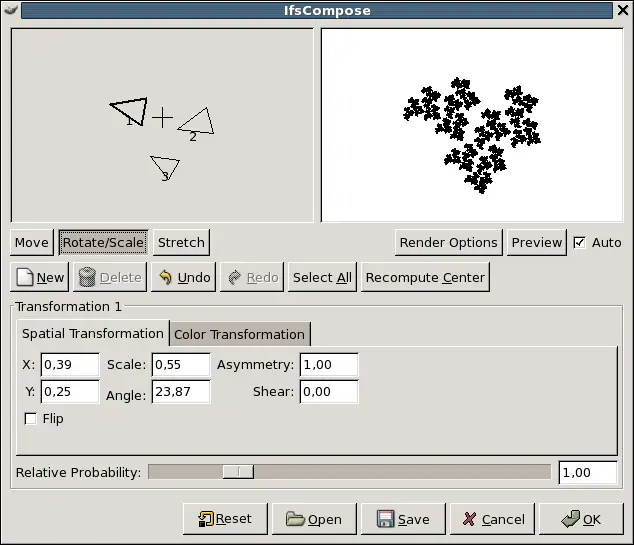The image size is (634, 545).
Task: Undo the last change
Action: tap(184, 278)
